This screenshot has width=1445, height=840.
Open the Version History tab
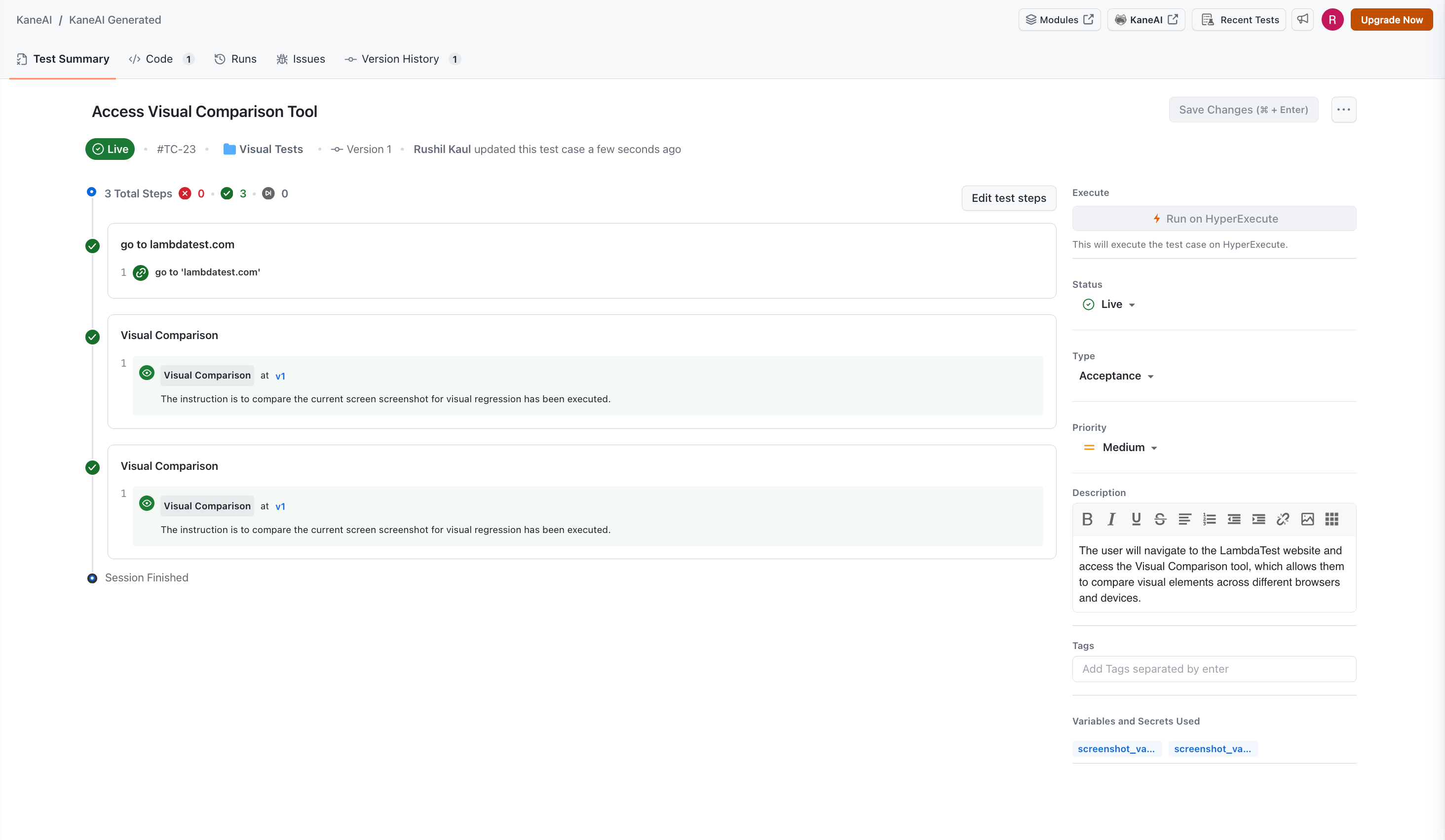tap(400, 59)
